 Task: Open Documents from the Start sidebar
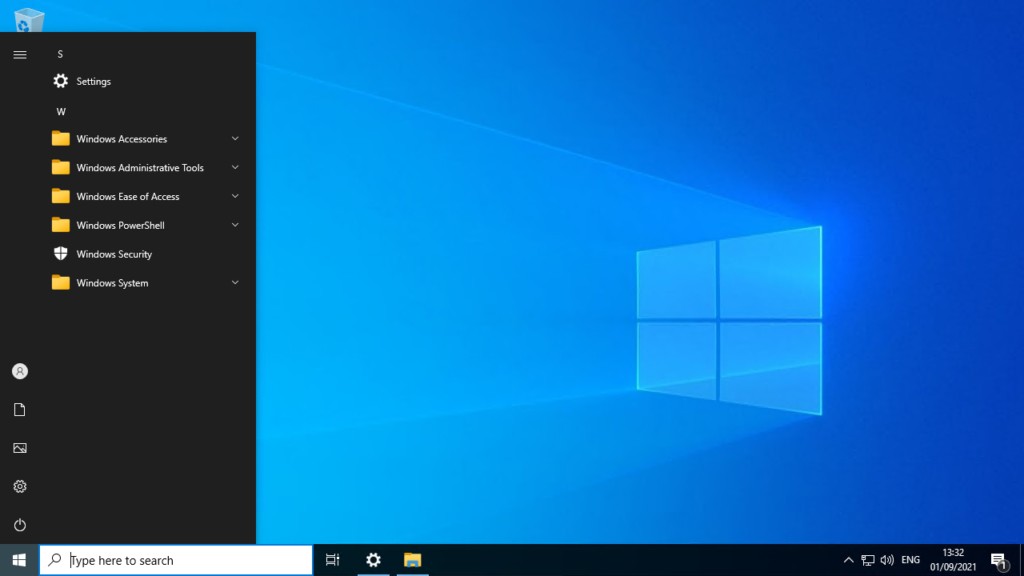(19, 409)
